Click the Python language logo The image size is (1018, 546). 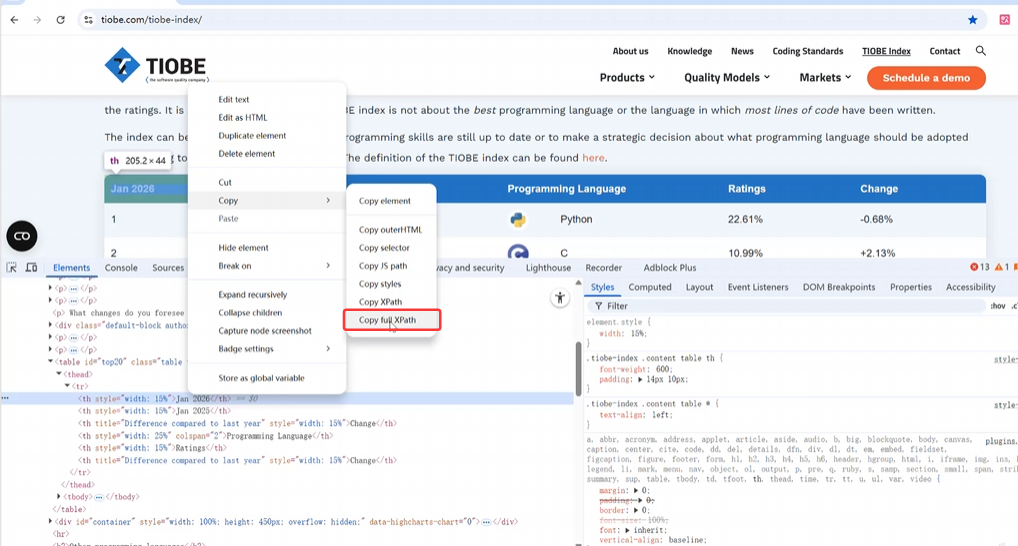coord(517,219)
